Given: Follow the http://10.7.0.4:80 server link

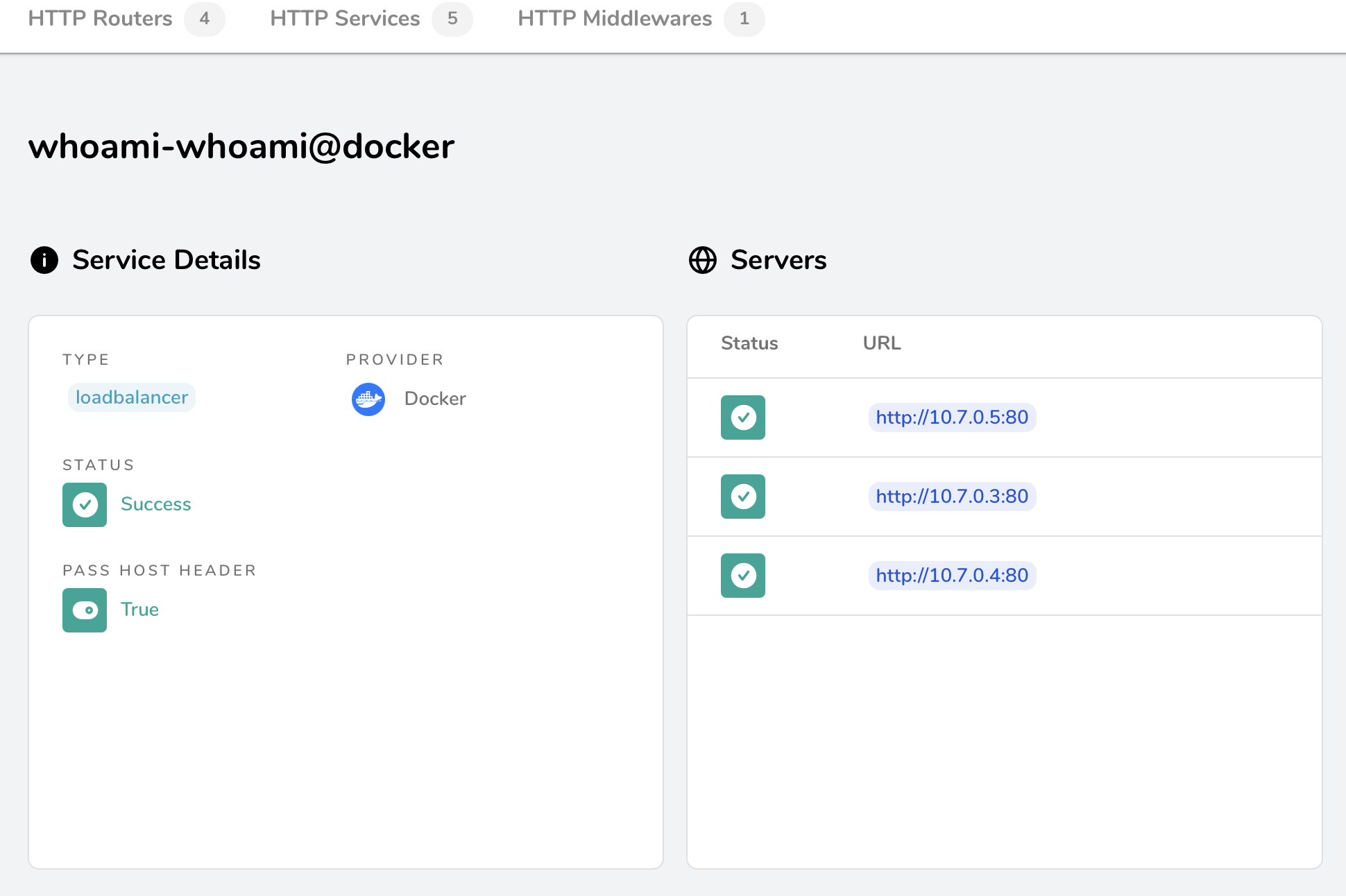Looking at the screenshot, I should point(951,576).
